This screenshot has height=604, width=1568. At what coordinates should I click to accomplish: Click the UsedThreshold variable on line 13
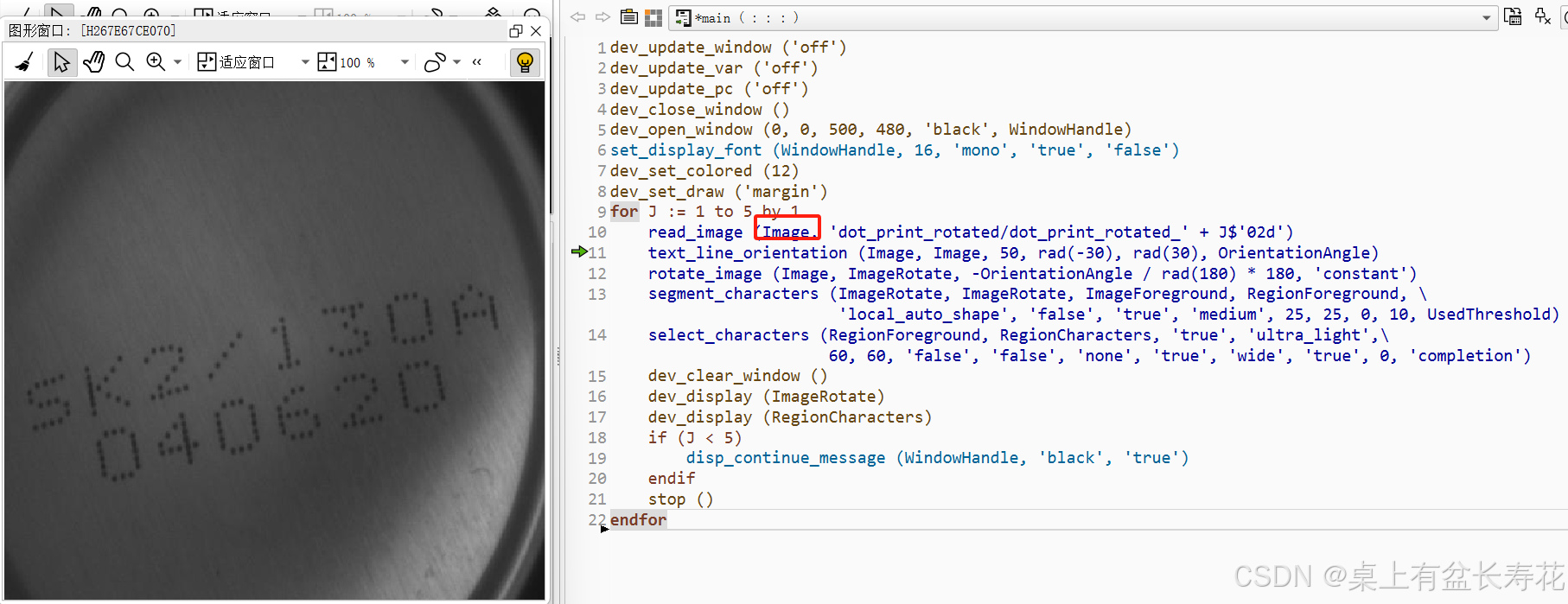point(1488,315)
